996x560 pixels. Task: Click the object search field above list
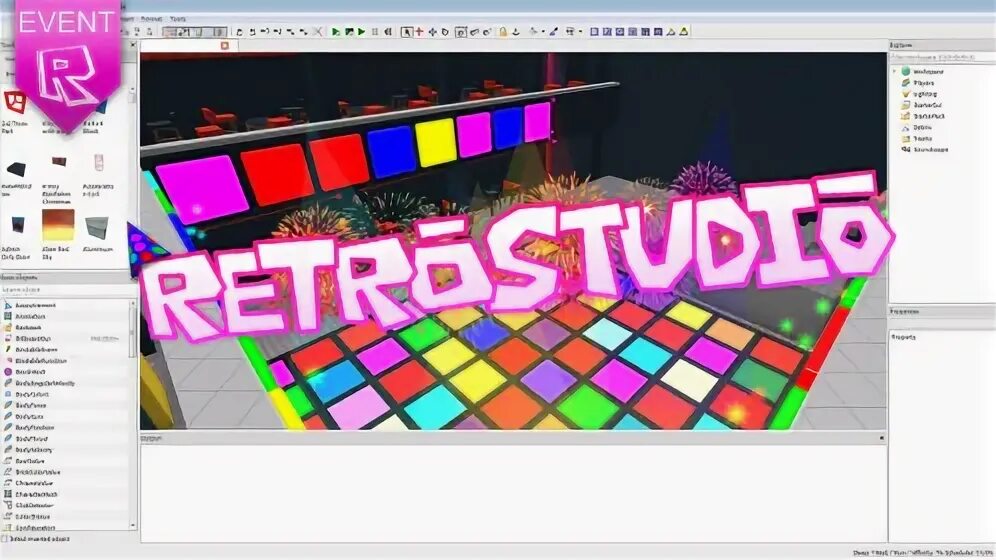(x=68, y=290)
